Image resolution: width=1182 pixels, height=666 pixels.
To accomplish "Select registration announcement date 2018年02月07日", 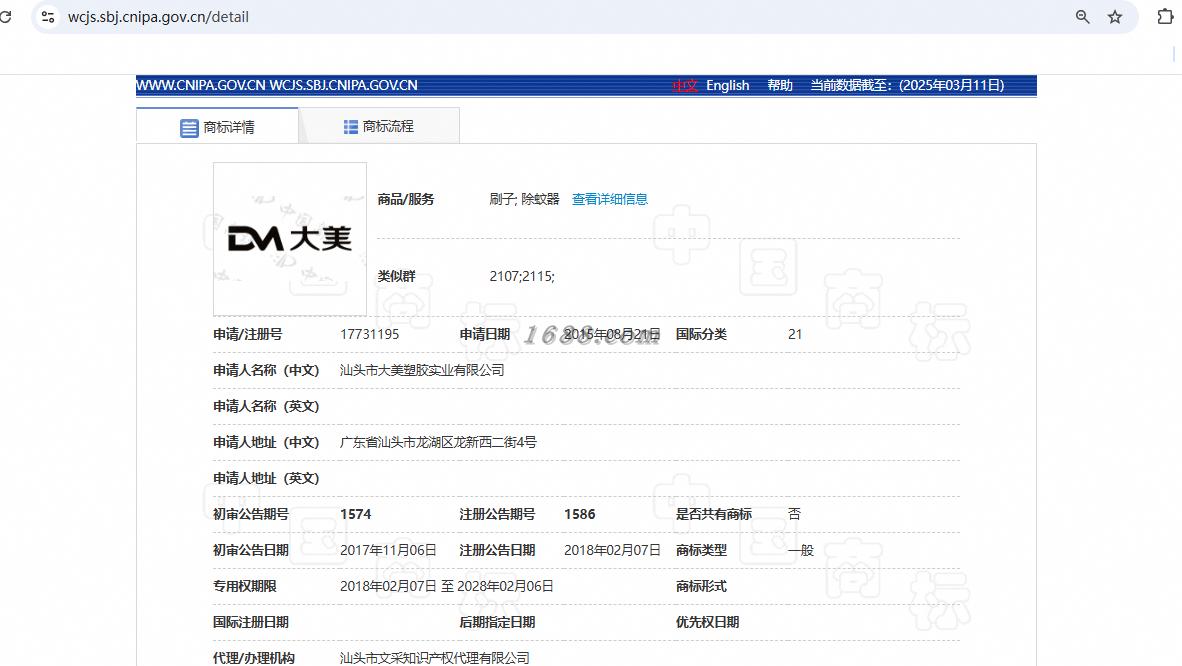I will click(612, 550).
